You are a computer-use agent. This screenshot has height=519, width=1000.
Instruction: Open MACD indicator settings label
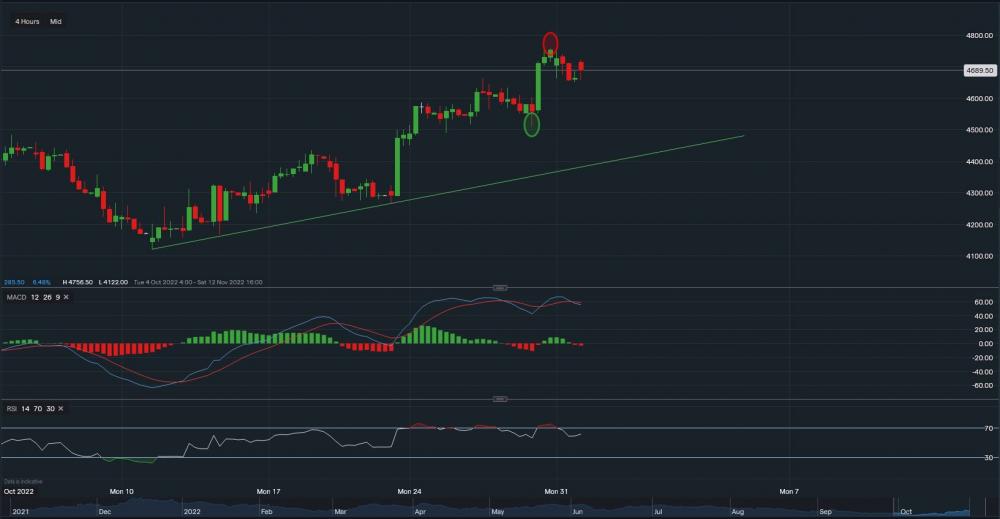click(x=17, y=297)
